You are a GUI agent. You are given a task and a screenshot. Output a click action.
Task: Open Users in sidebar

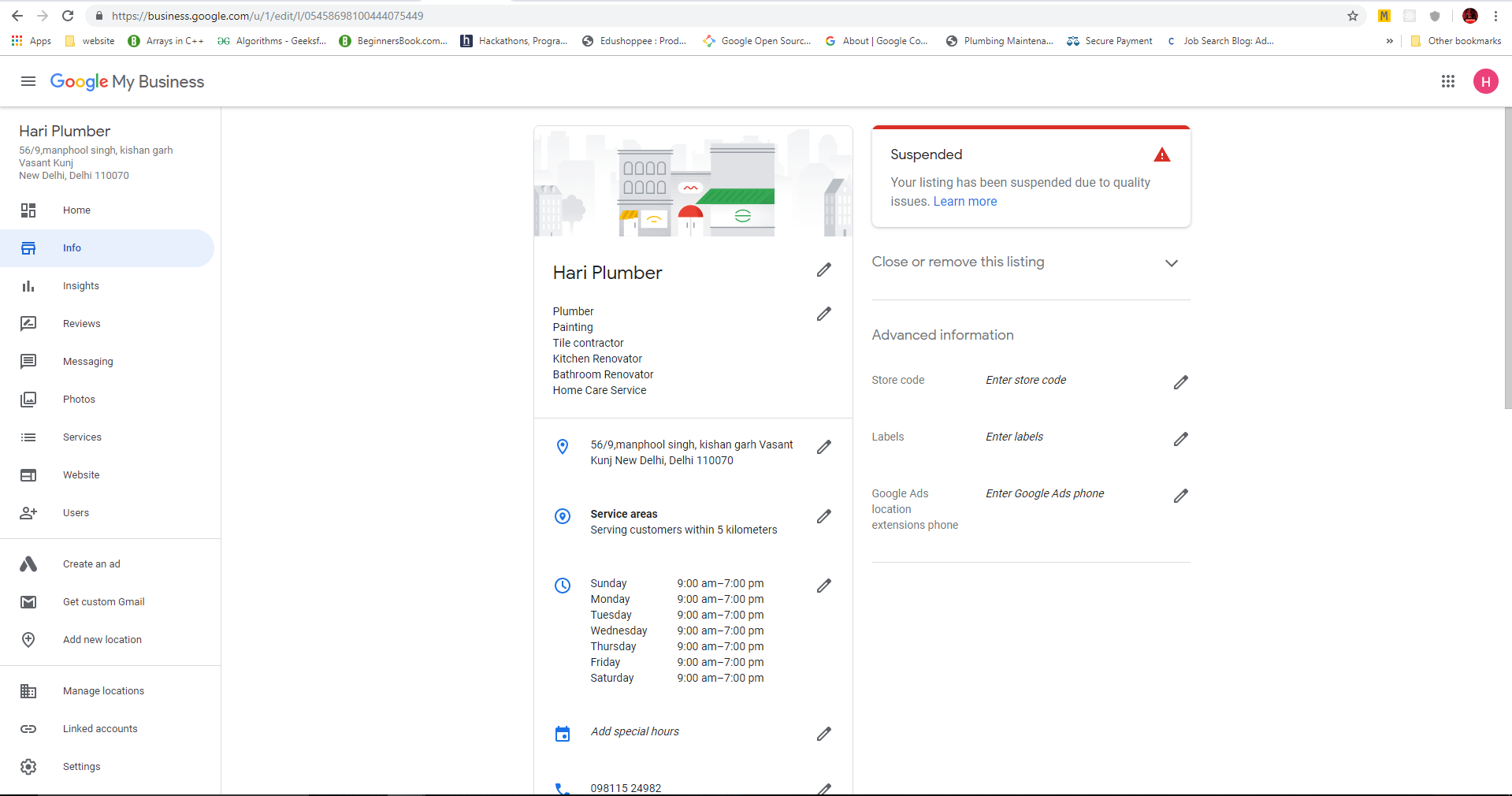107,513
